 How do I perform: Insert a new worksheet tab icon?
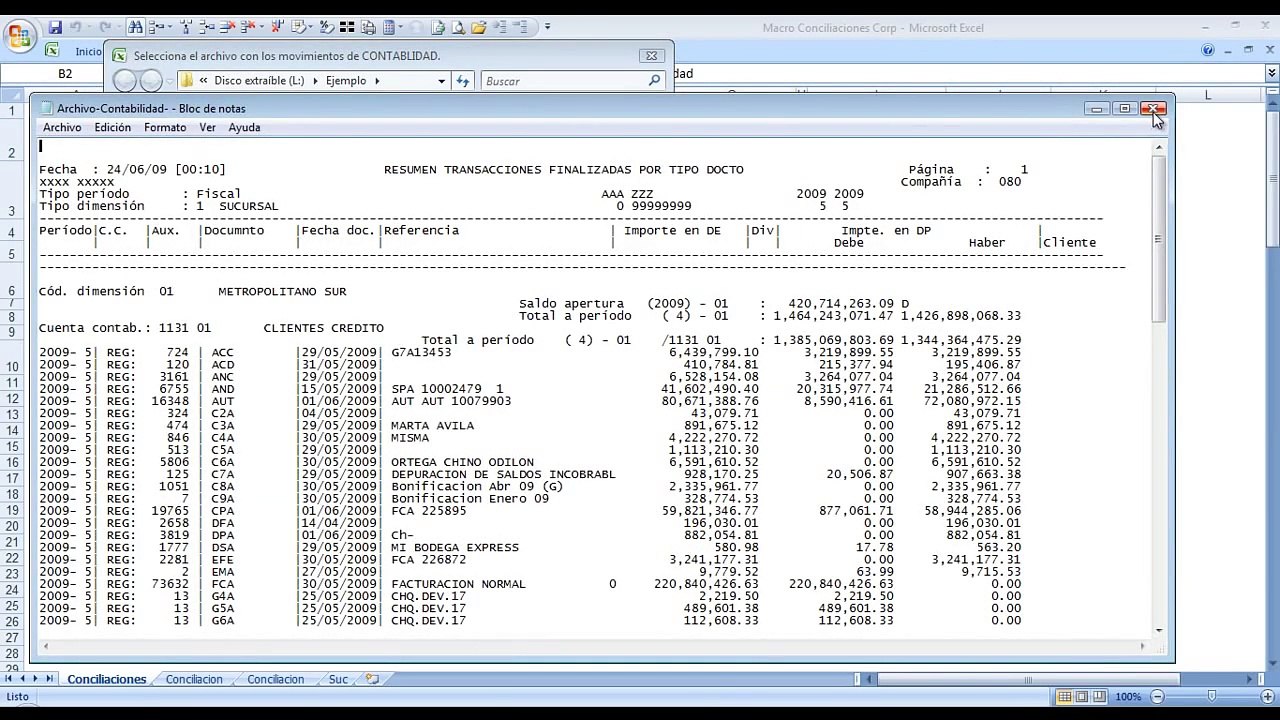click(372, 679)
